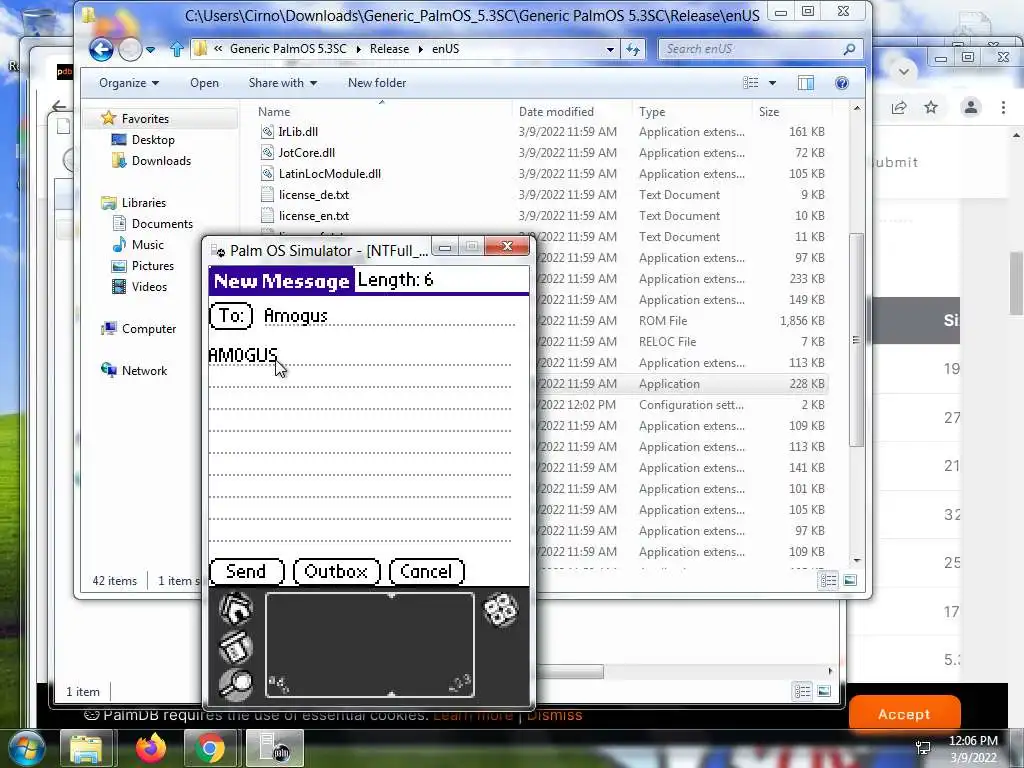Click the IrLib.dll file icon
Image resolution: width=1024 pixels, height=768 pixels.
(x=267, y=132)
